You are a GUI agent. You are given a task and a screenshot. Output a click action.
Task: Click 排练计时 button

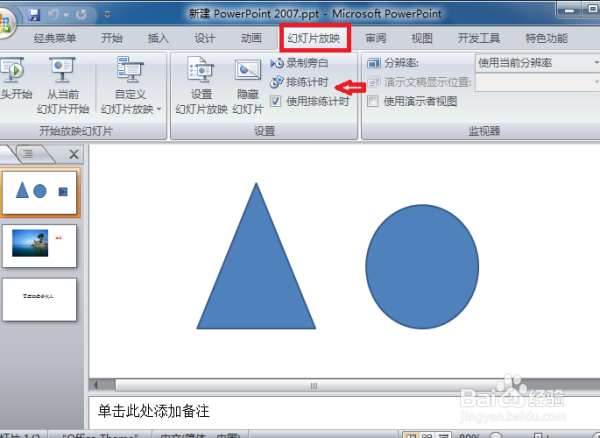299,82
